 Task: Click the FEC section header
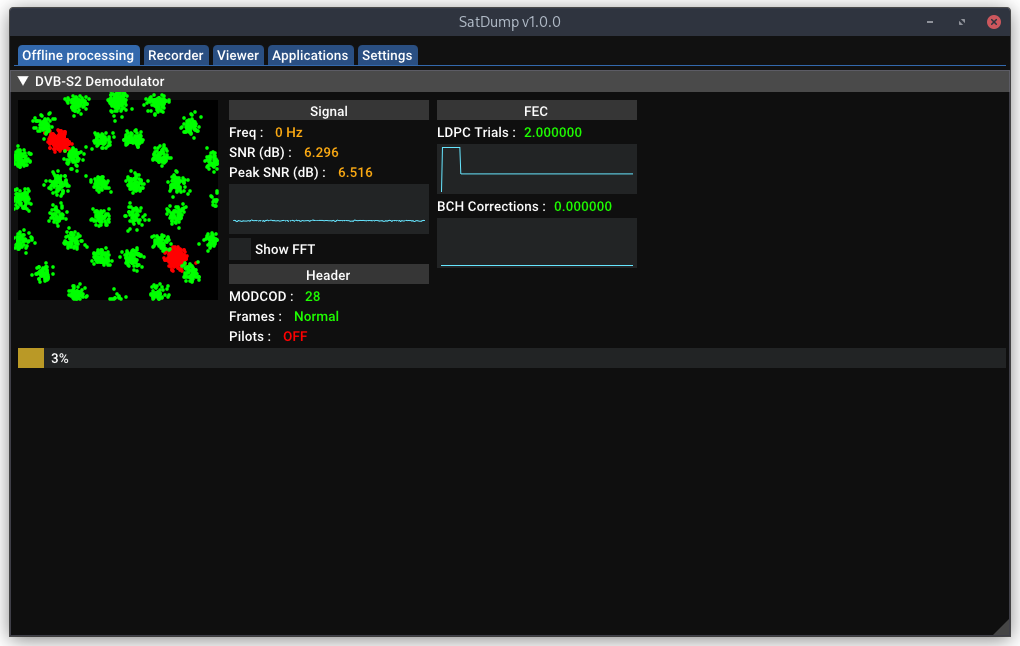537,111
